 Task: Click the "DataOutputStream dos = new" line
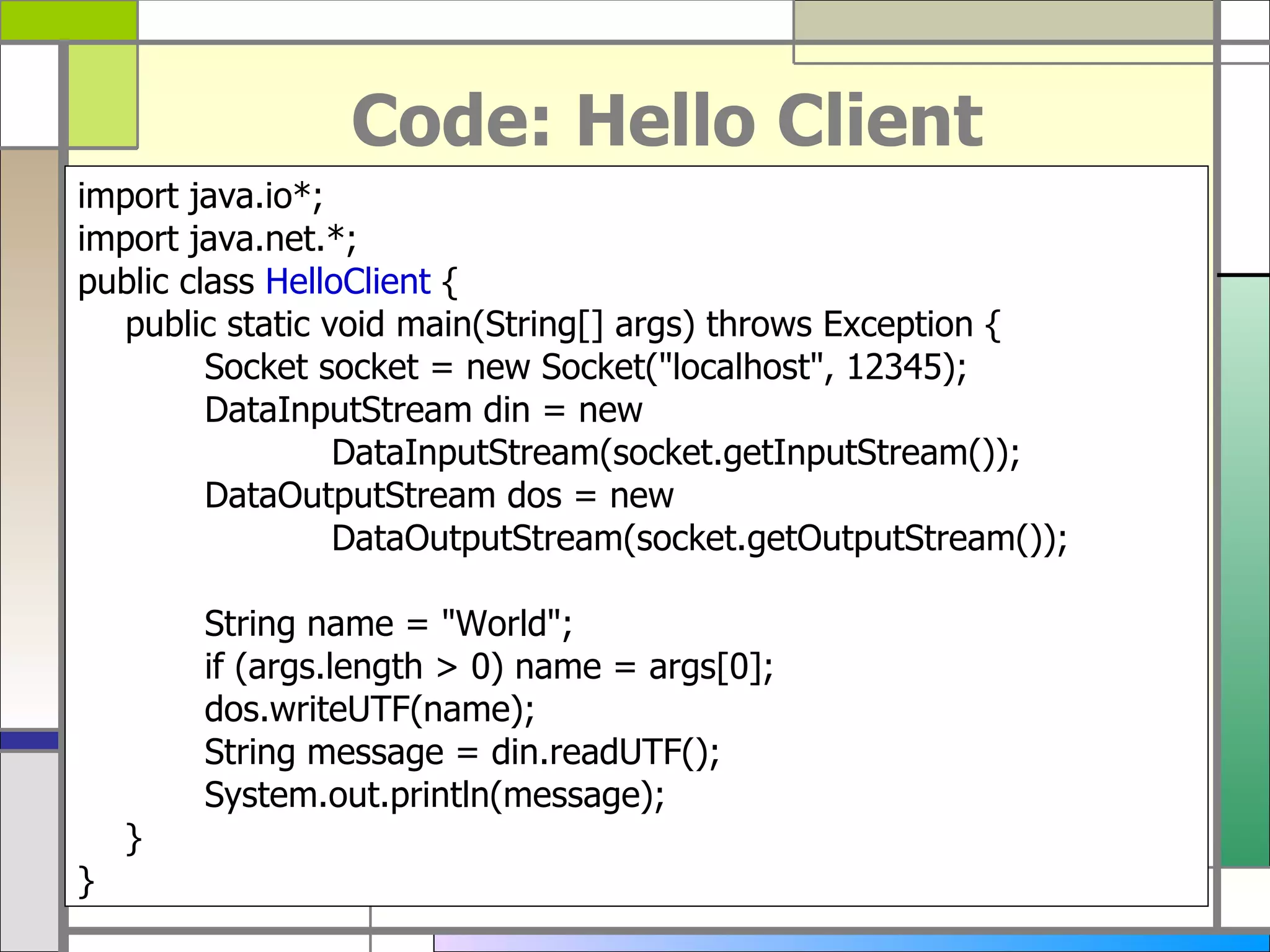pyautogui.click(x=438, y=496)
